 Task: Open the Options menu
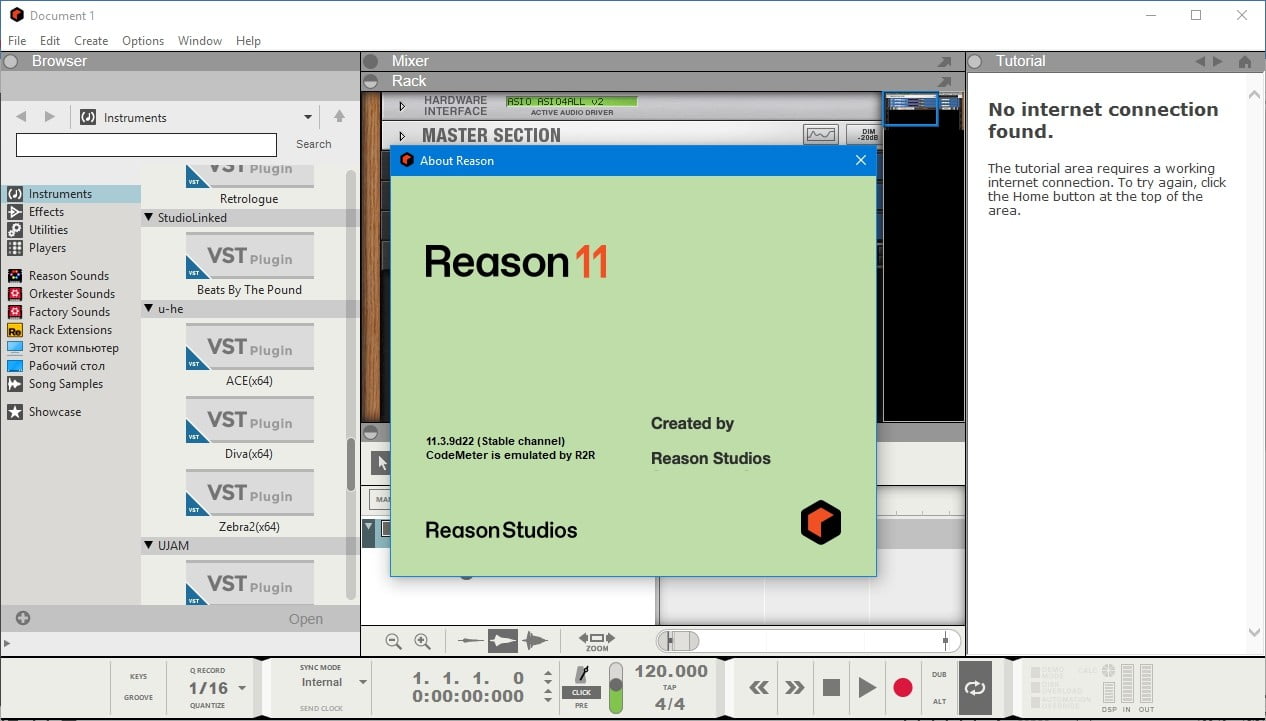pyautogui.click(x=143, y=41)
